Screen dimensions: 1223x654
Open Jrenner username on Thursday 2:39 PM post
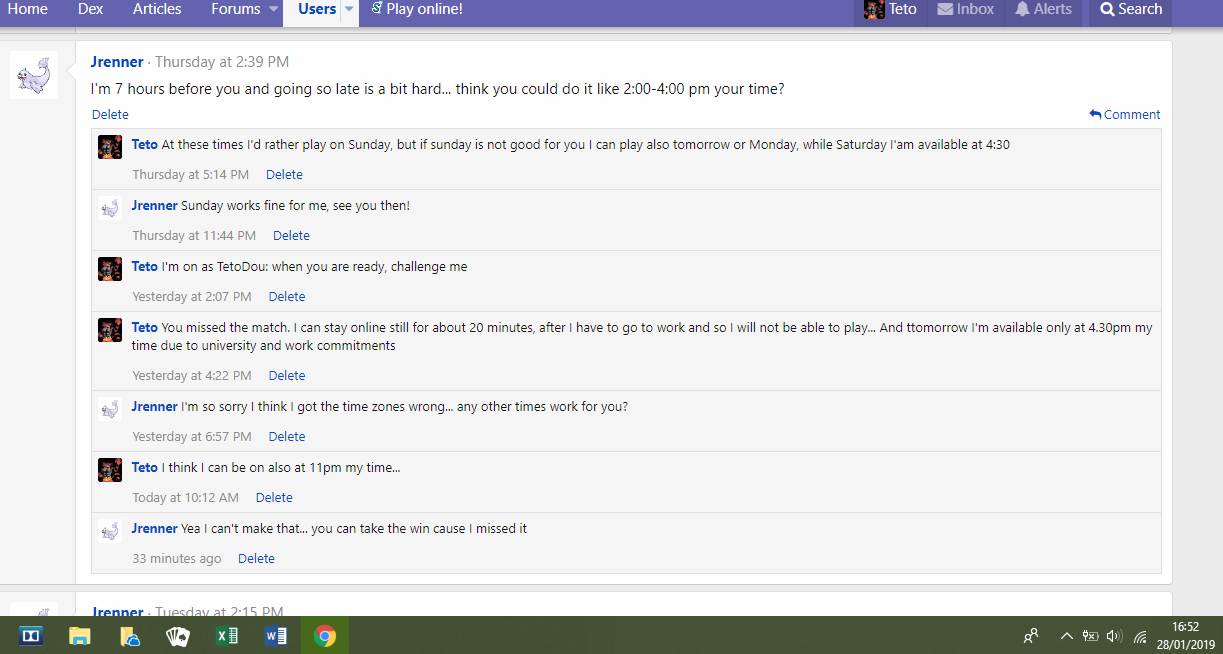click(x=117, y=62)
